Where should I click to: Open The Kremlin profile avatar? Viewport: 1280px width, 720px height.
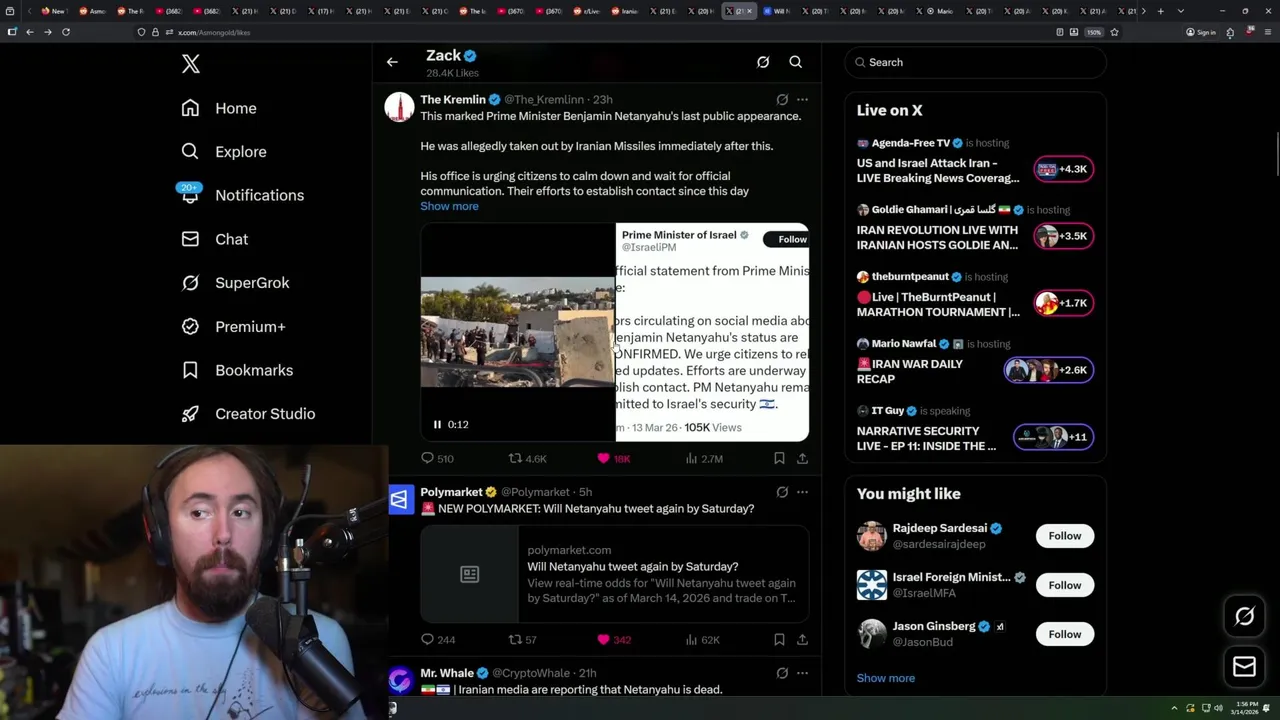pos(400,106)
